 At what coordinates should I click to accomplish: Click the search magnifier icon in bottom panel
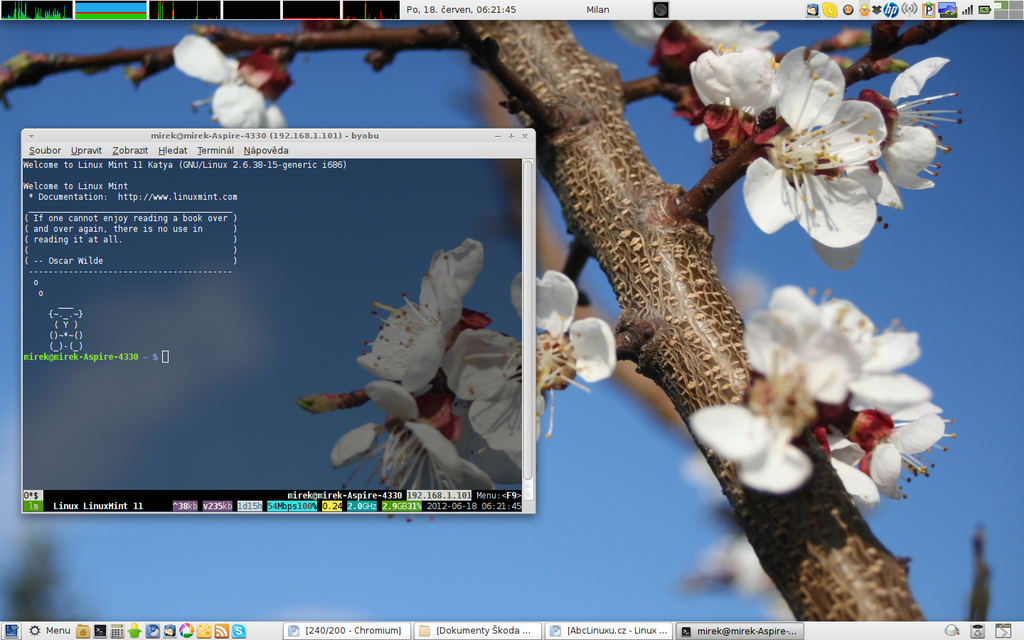tap(952, 631)
